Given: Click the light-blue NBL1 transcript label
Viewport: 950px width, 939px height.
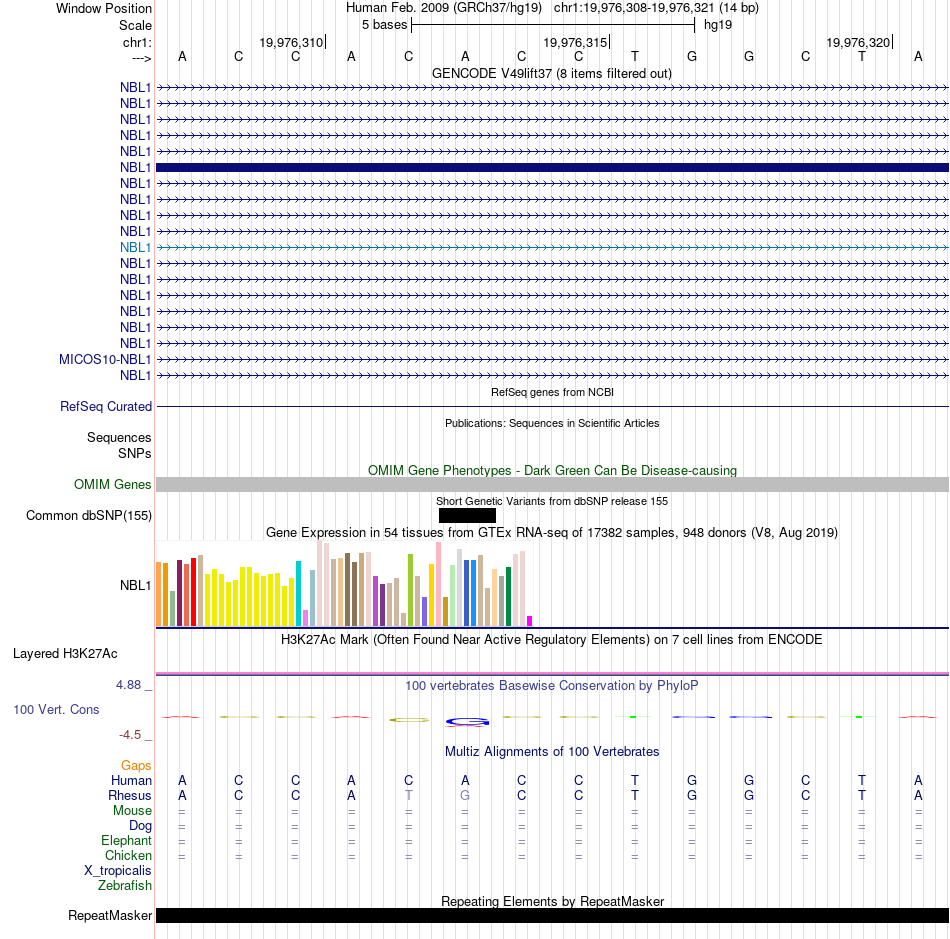Looking at the screenshot, I should click(x=135, y=247).
